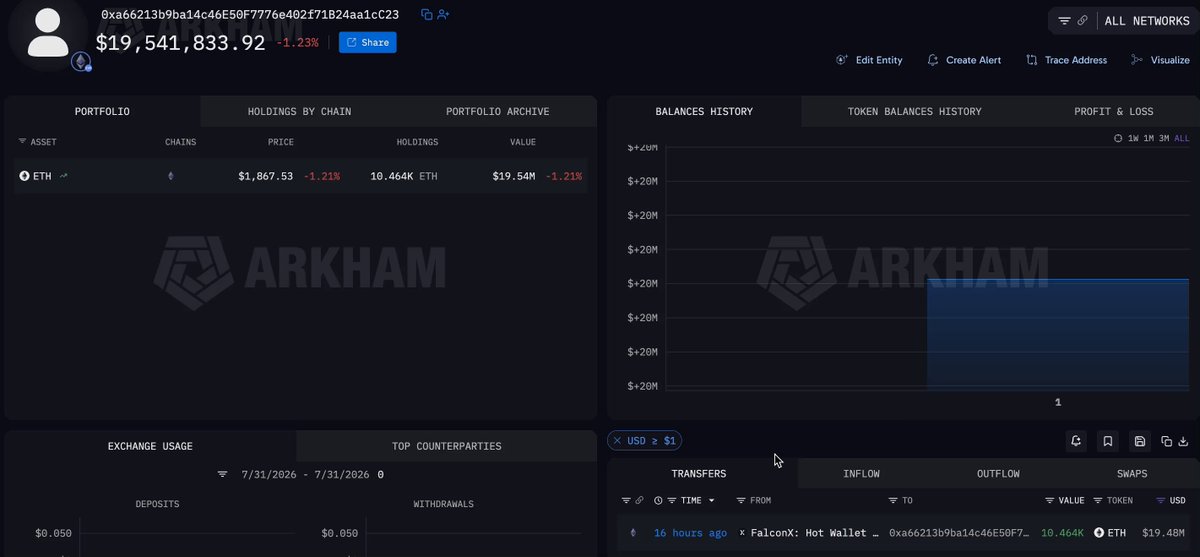
Task: Select the Swaps tab
Action: pos(1132,473)
